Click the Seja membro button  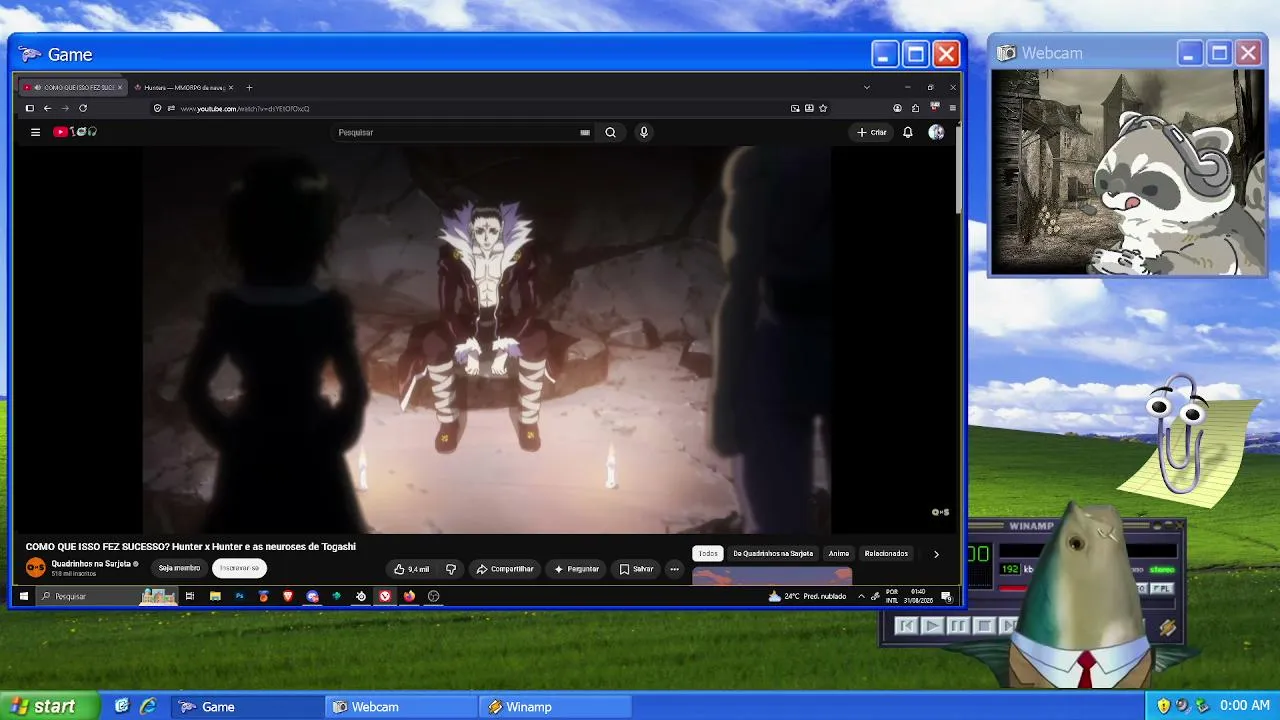(x=180, y=568)
